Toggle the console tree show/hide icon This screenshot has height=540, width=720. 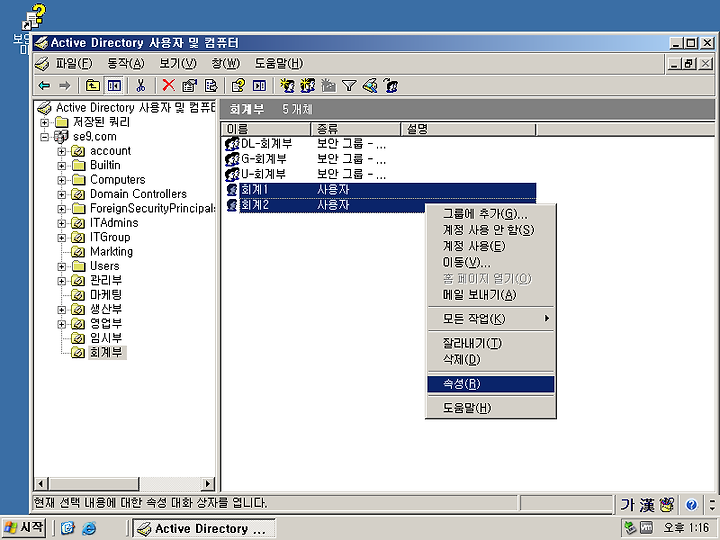[114, 85]
